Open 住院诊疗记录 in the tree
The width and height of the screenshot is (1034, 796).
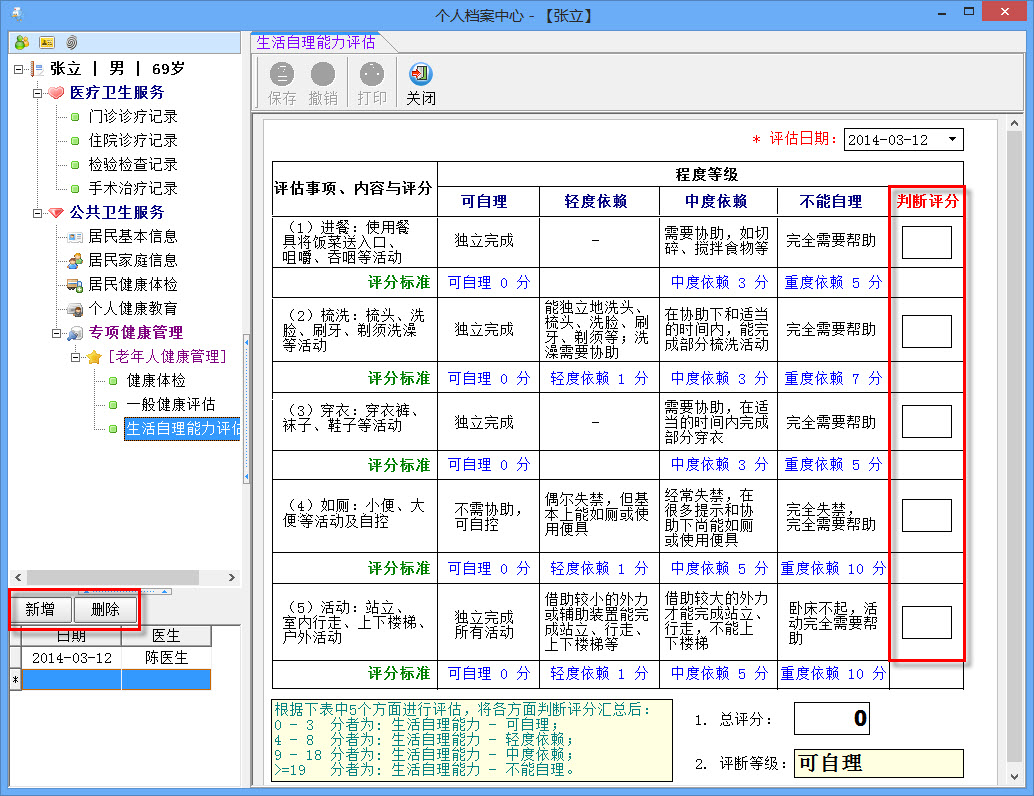click(133, 140)
